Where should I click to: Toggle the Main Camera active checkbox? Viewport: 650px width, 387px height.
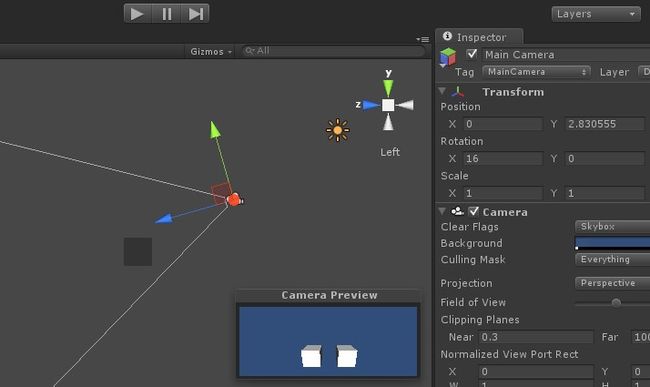(x=471, y=54)
